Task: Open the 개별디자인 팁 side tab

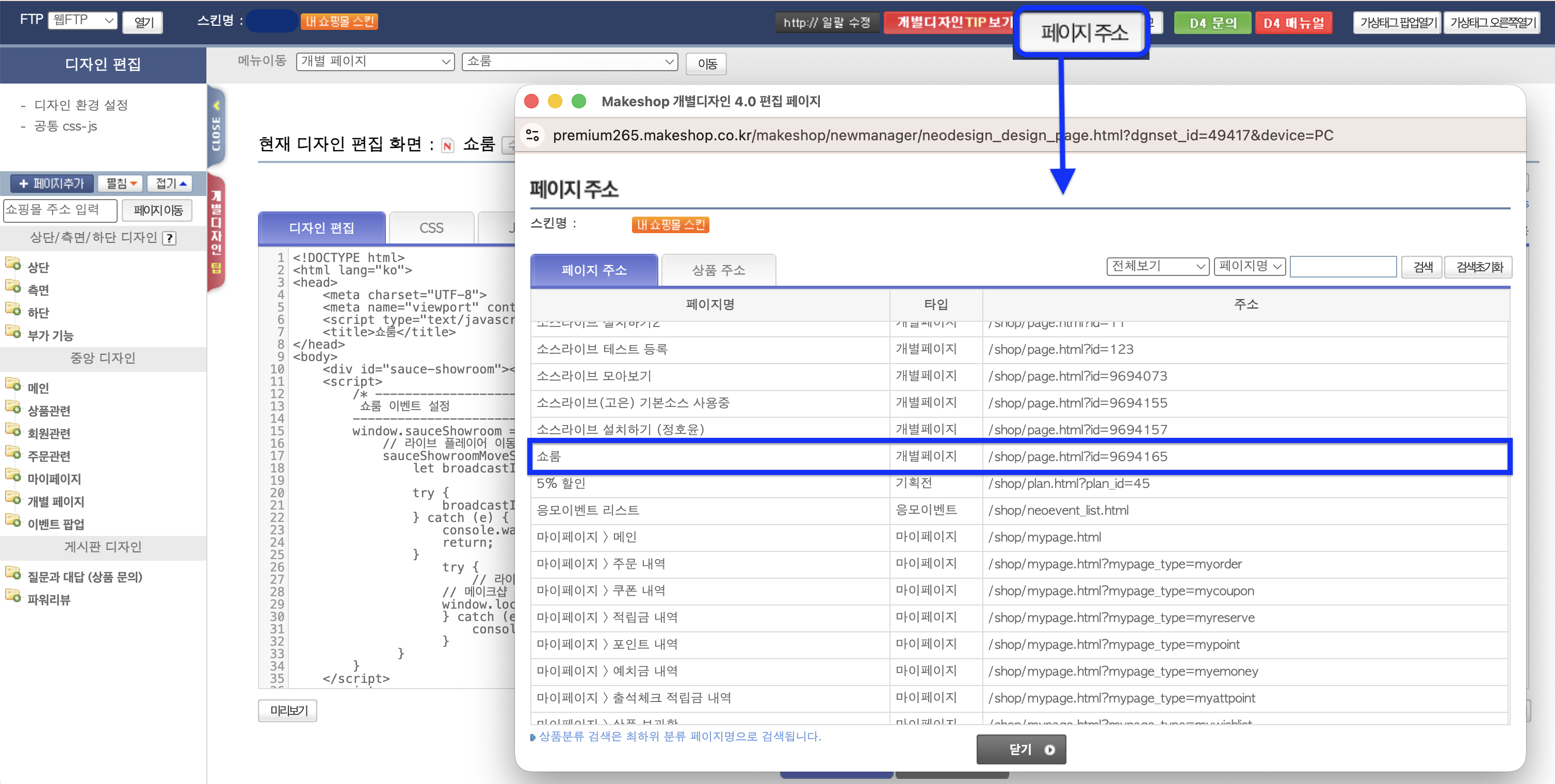Action: coord(216,233)
